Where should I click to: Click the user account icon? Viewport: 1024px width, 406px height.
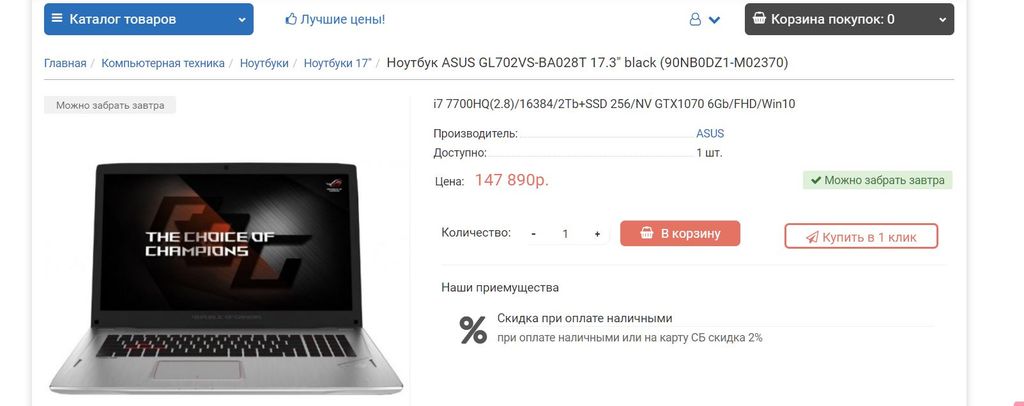(695, 20)
